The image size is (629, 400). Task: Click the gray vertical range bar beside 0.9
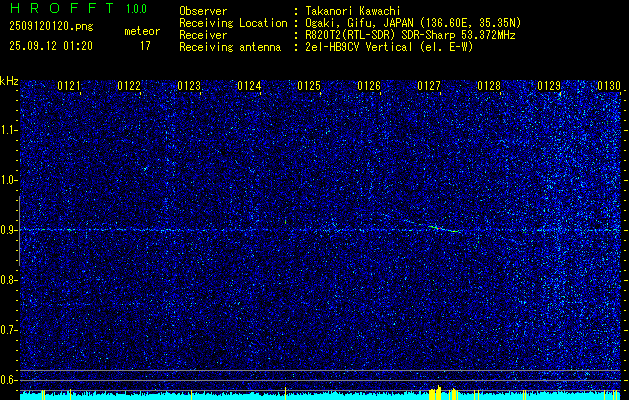(x=19, y=231)
